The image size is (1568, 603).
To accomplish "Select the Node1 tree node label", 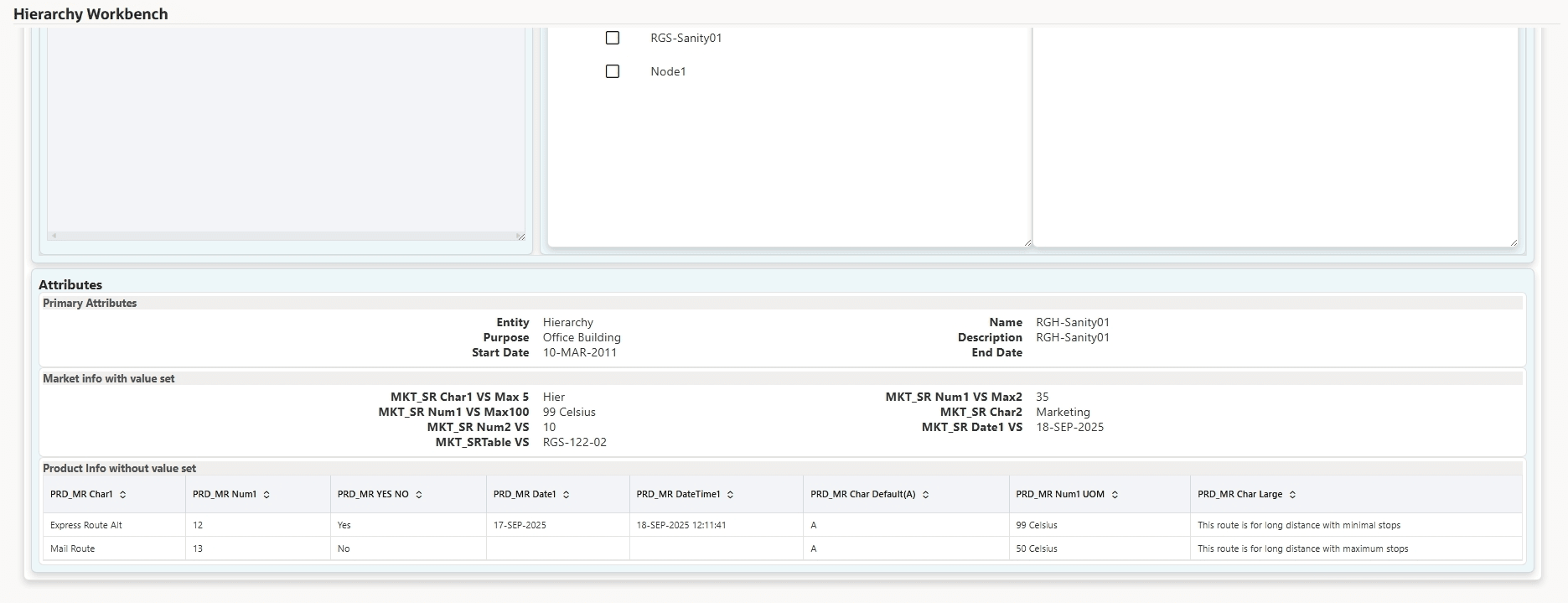I will click(x=668, y=71).
